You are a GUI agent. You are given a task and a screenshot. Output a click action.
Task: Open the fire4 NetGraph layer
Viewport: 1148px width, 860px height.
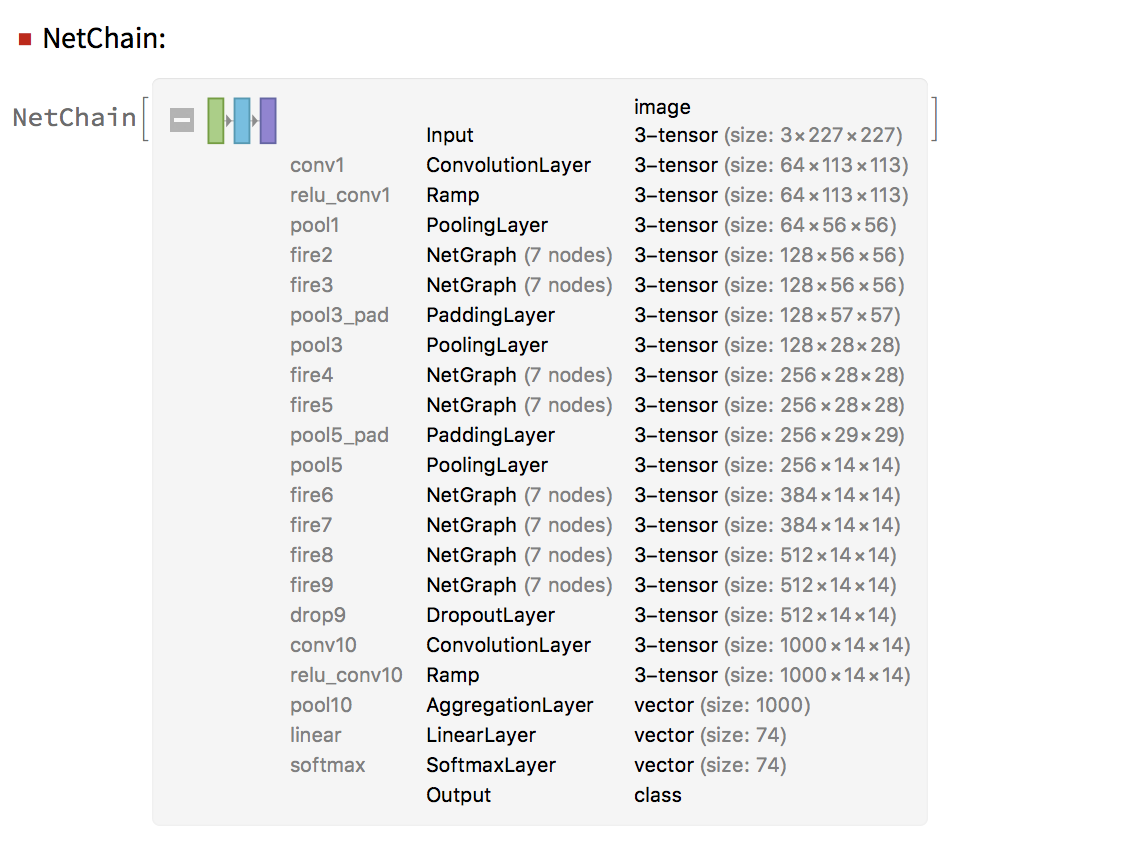pos(597,375)
